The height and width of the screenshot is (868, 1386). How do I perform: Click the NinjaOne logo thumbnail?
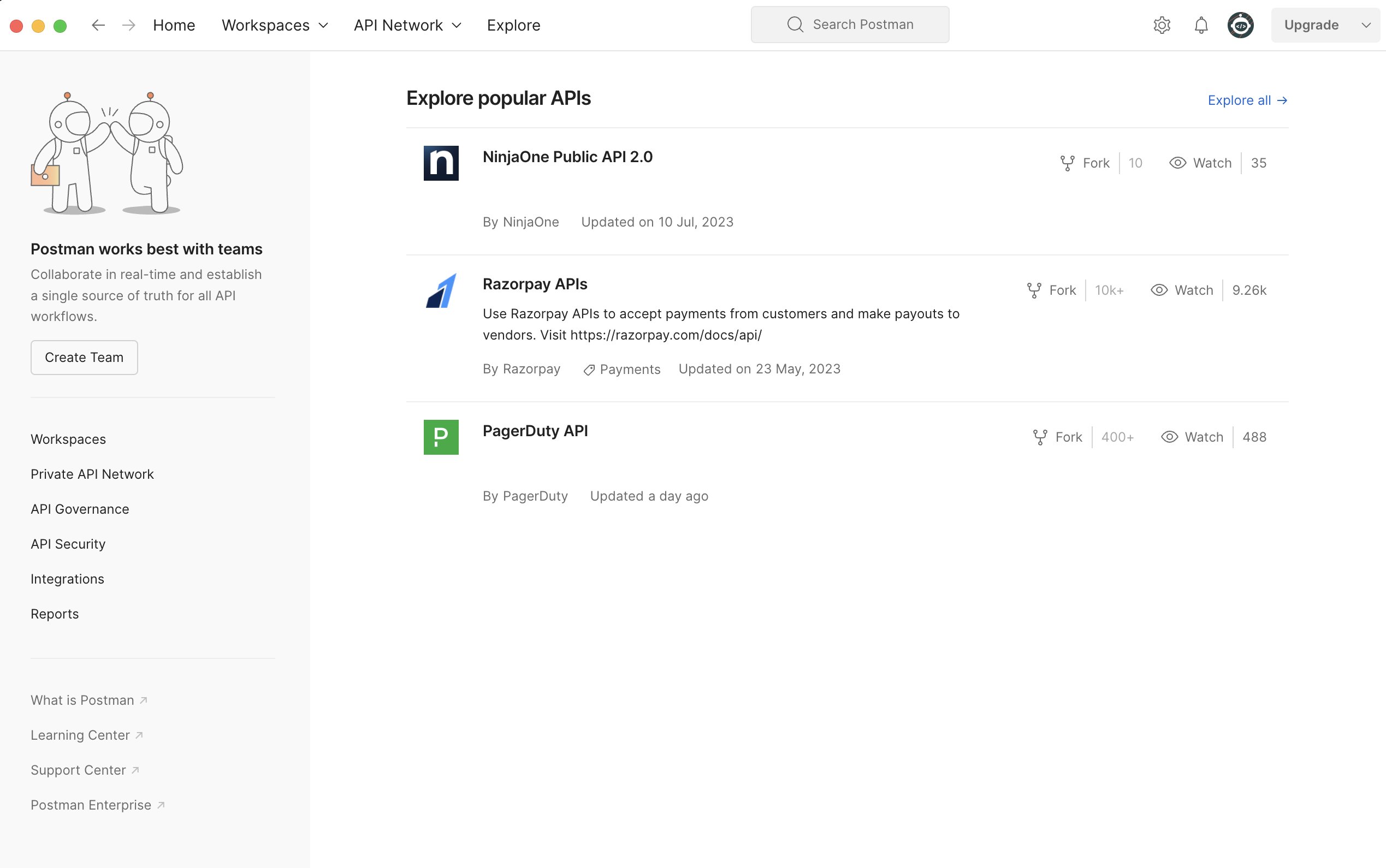pos(441,163)
